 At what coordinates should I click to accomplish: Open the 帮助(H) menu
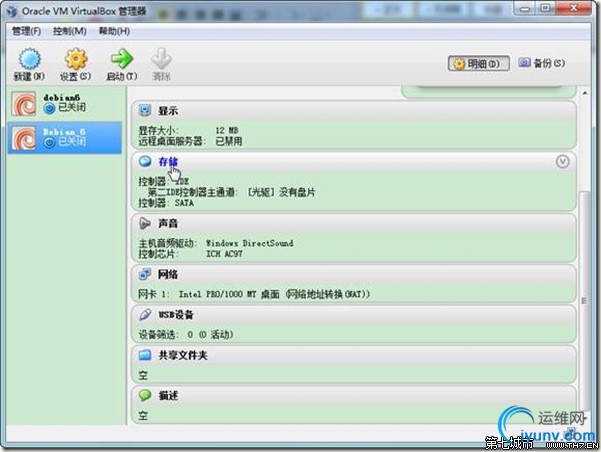pyautogui.click(x=114, y=31)
